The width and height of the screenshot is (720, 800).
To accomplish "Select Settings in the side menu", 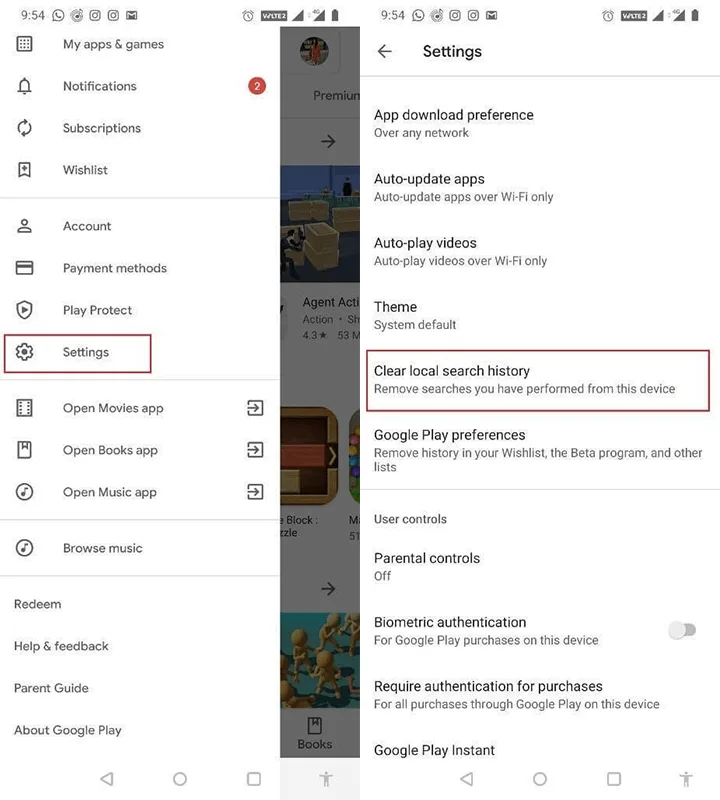I will (140, 352).
